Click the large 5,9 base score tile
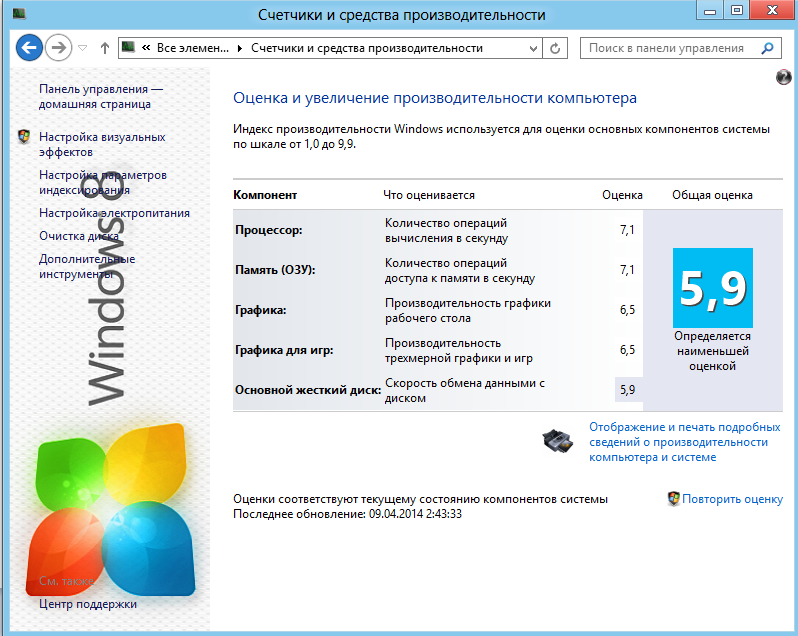This screenshot has height=636, width=798. (712, 287)
